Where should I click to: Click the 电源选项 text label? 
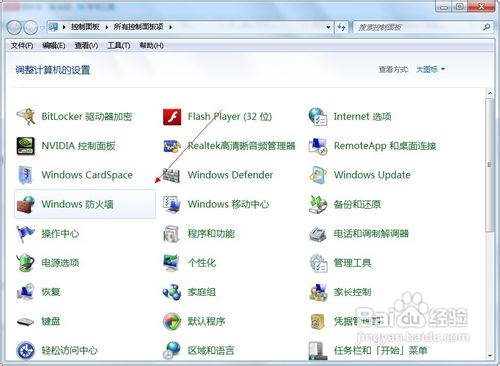pyautogui.click(x=60, y=263)
